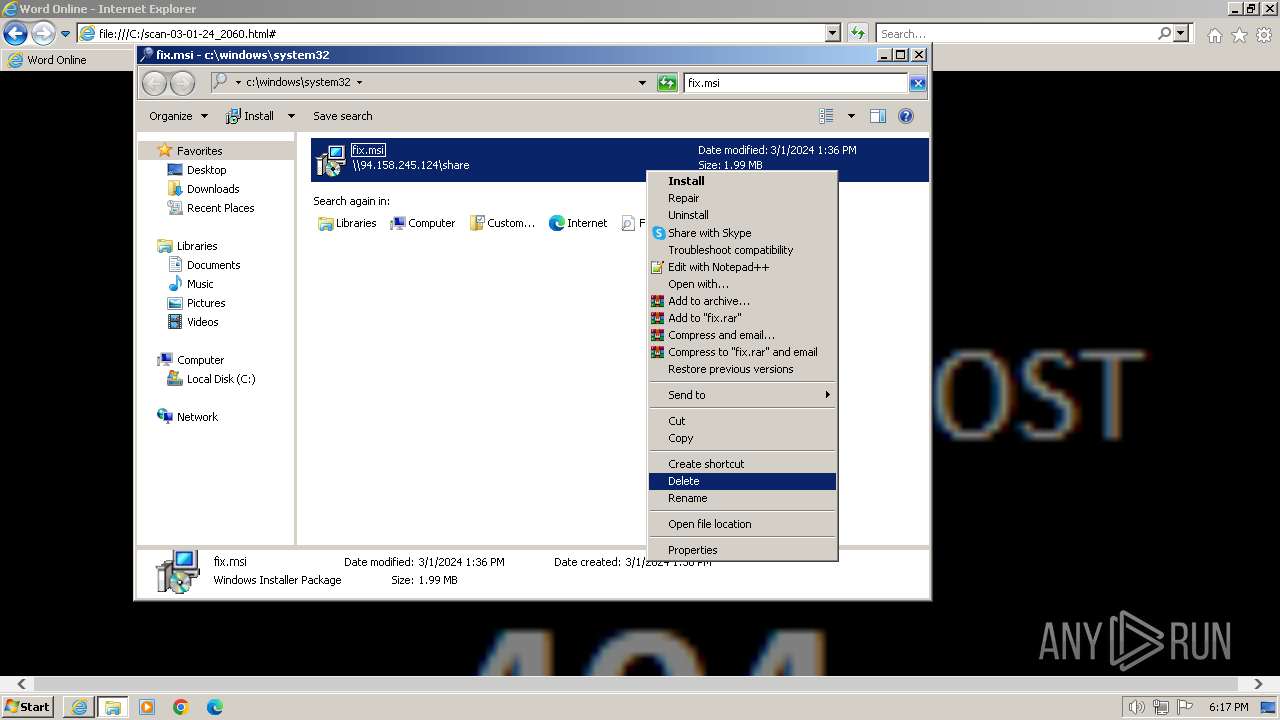The height and width of the screenshot is (720, 1280).
Task: Select Libraries in the navigation pane
Action: click(x=197, y=246)
